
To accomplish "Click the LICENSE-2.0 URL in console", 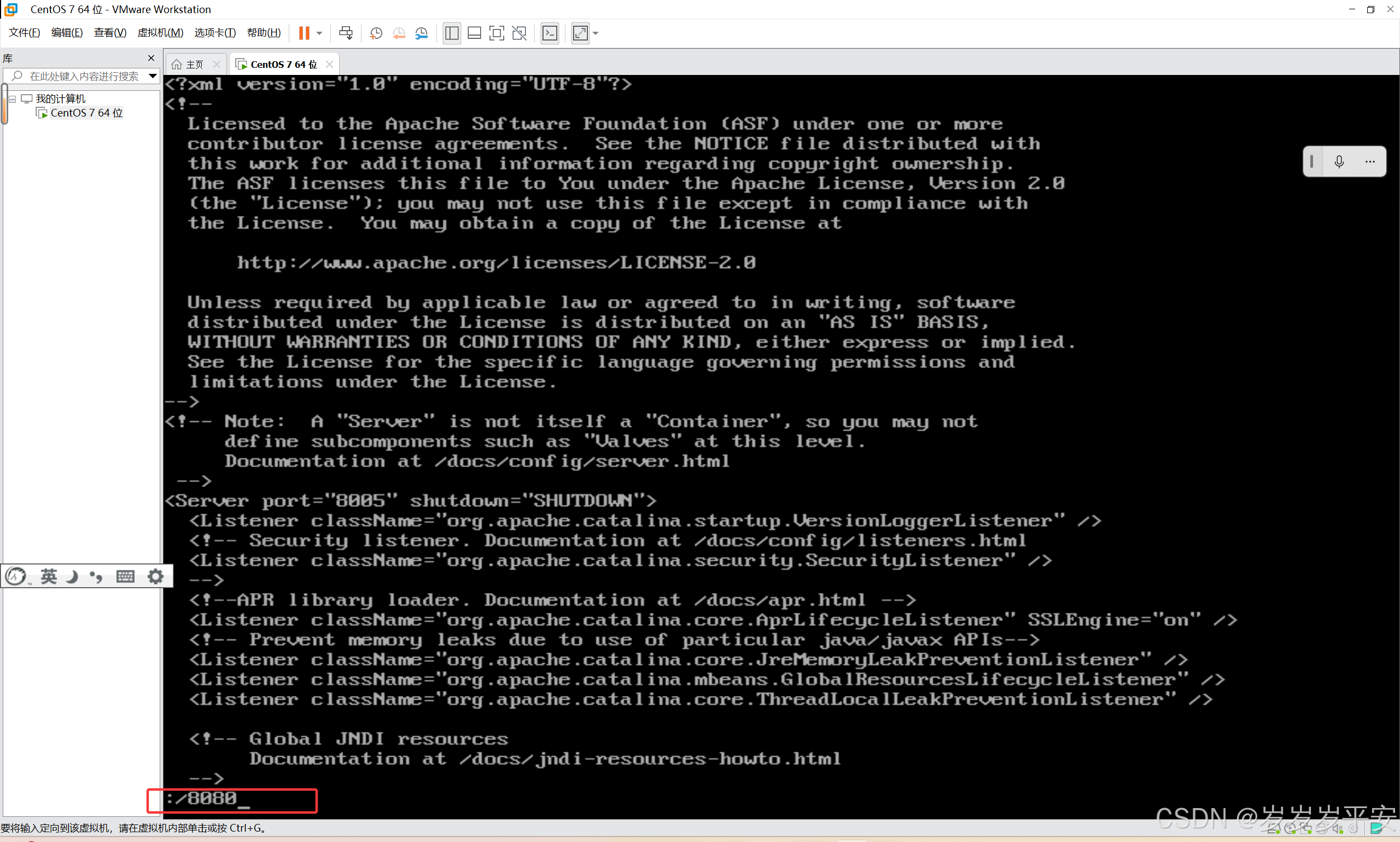I will [496, 263].
